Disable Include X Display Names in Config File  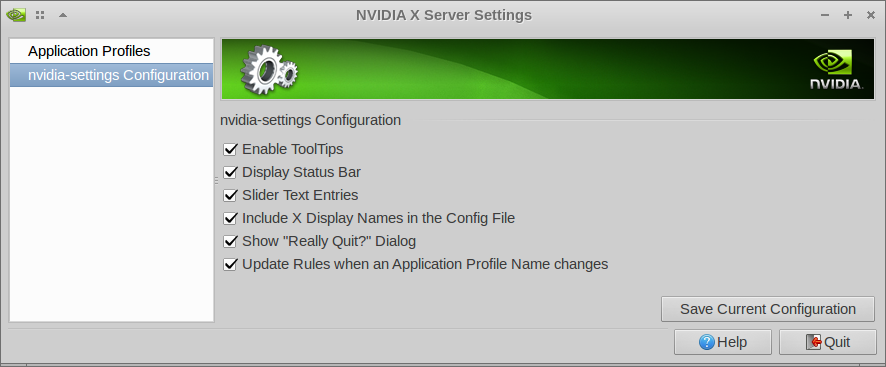[230, 218]
